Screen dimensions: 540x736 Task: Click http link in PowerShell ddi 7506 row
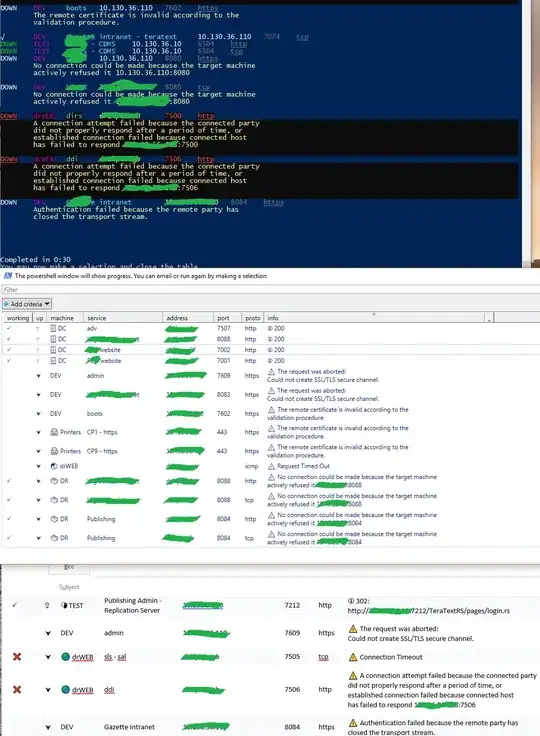[206, 159]
